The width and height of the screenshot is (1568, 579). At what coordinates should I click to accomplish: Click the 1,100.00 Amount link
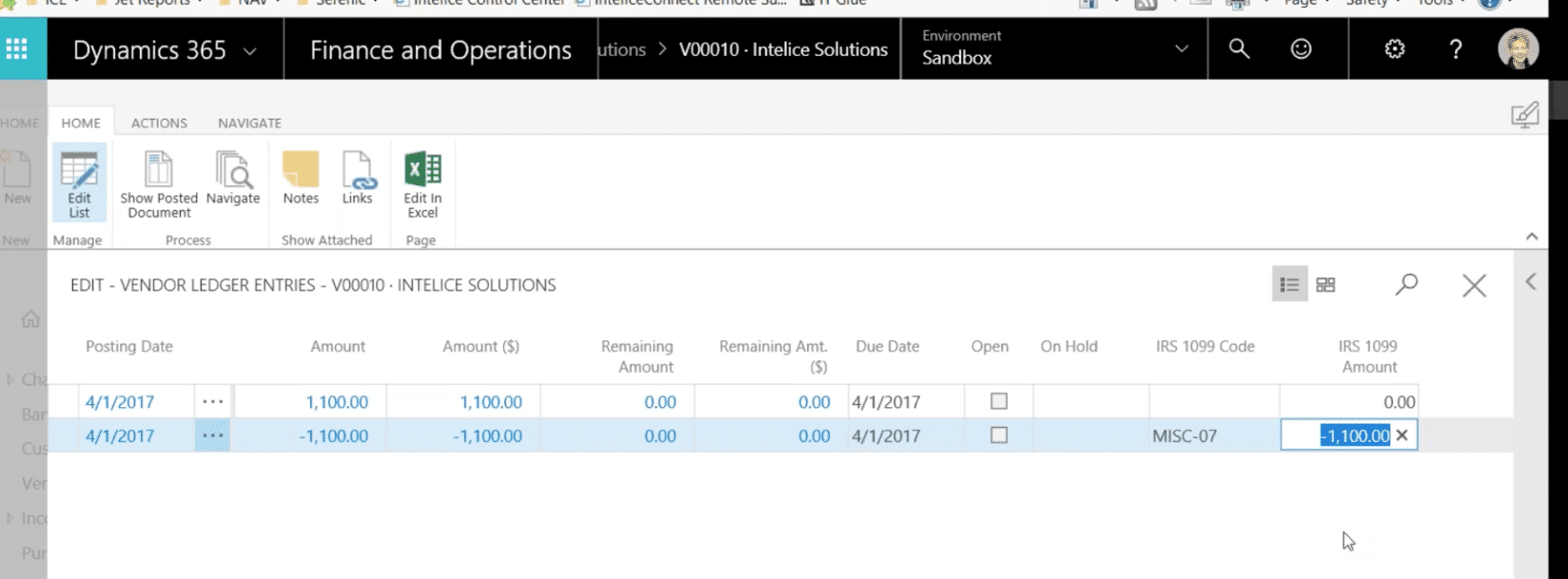(337, 402)
